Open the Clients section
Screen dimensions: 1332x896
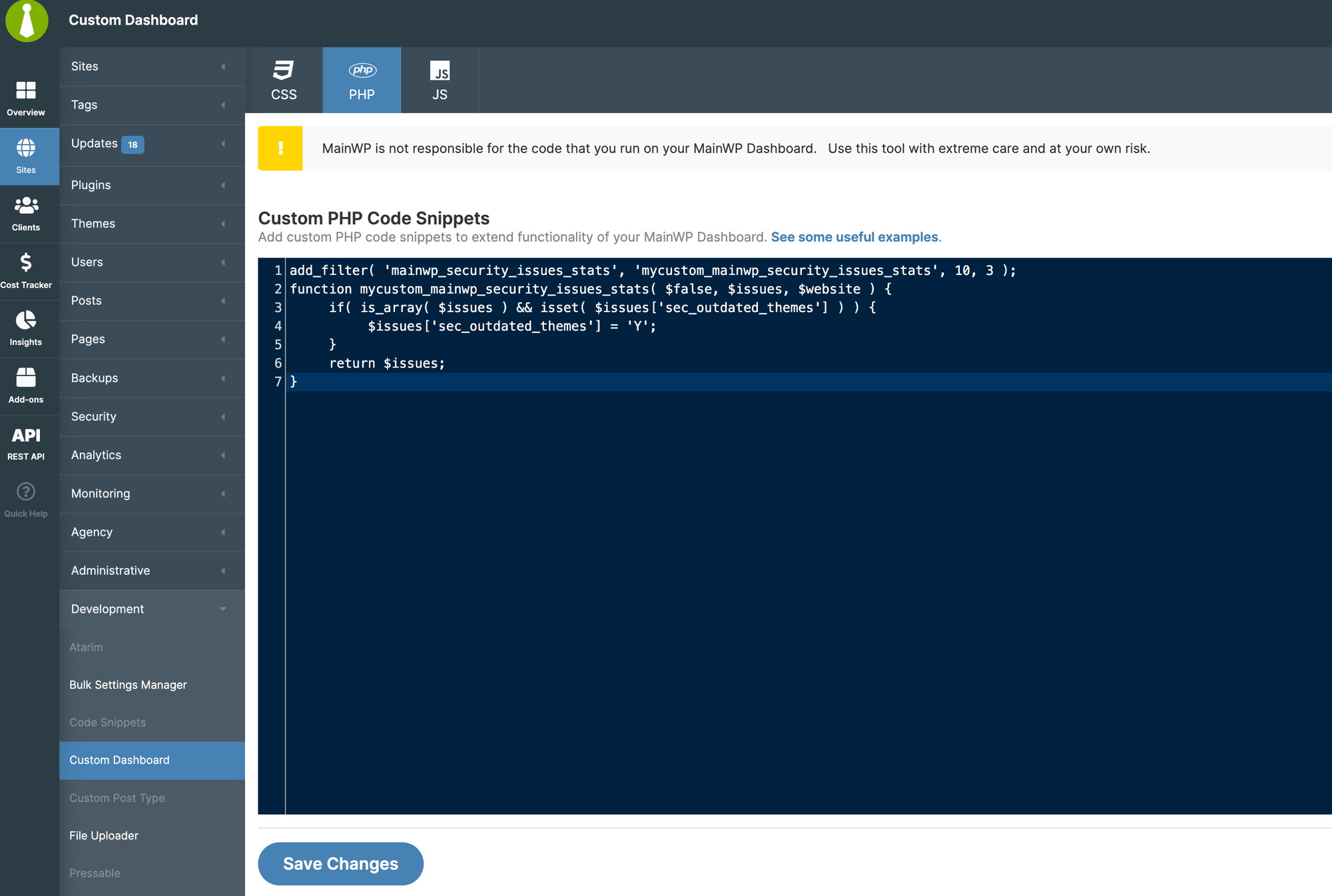coord(26,214)
